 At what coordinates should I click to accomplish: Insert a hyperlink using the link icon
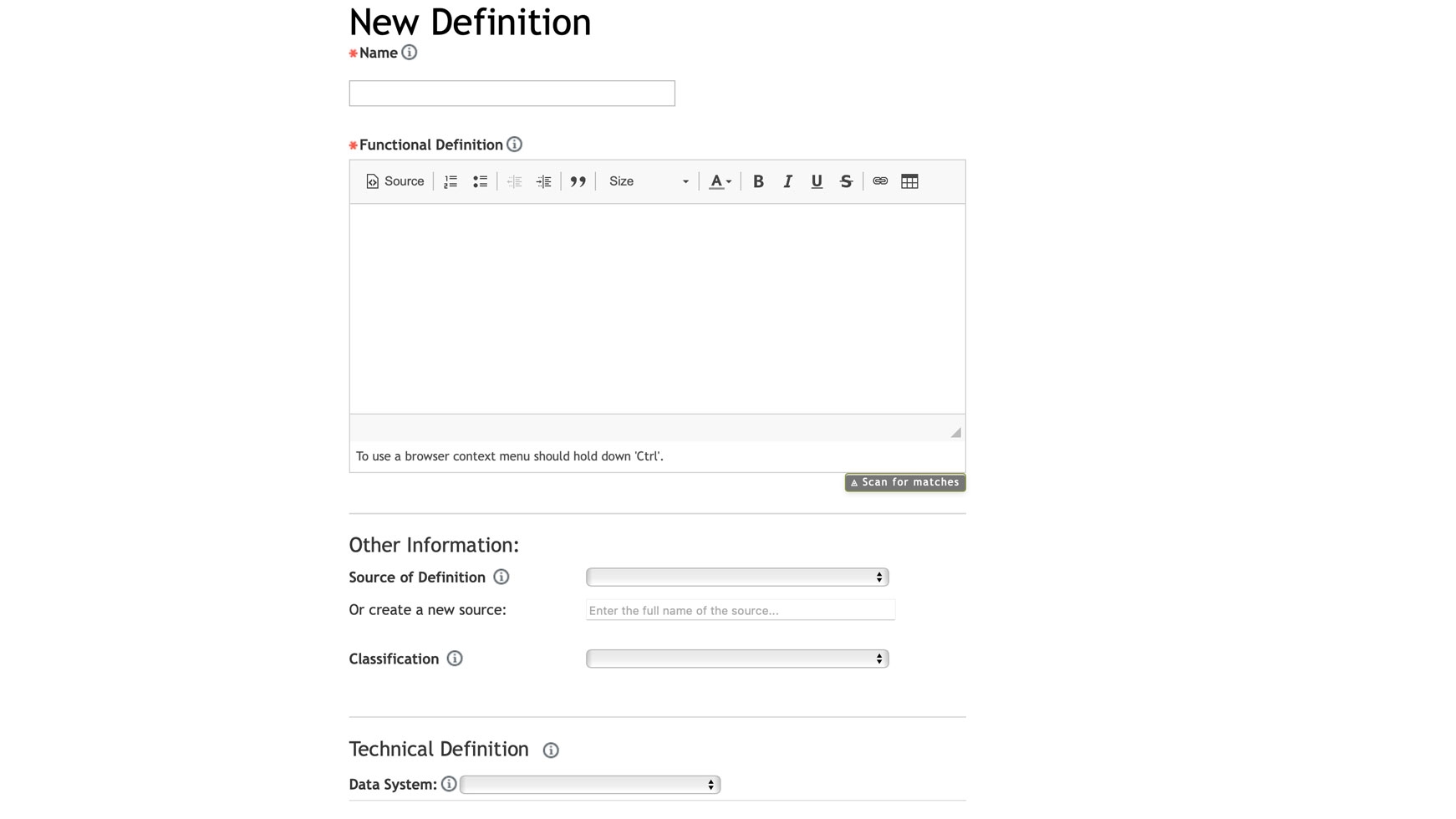tap(880, 181)
